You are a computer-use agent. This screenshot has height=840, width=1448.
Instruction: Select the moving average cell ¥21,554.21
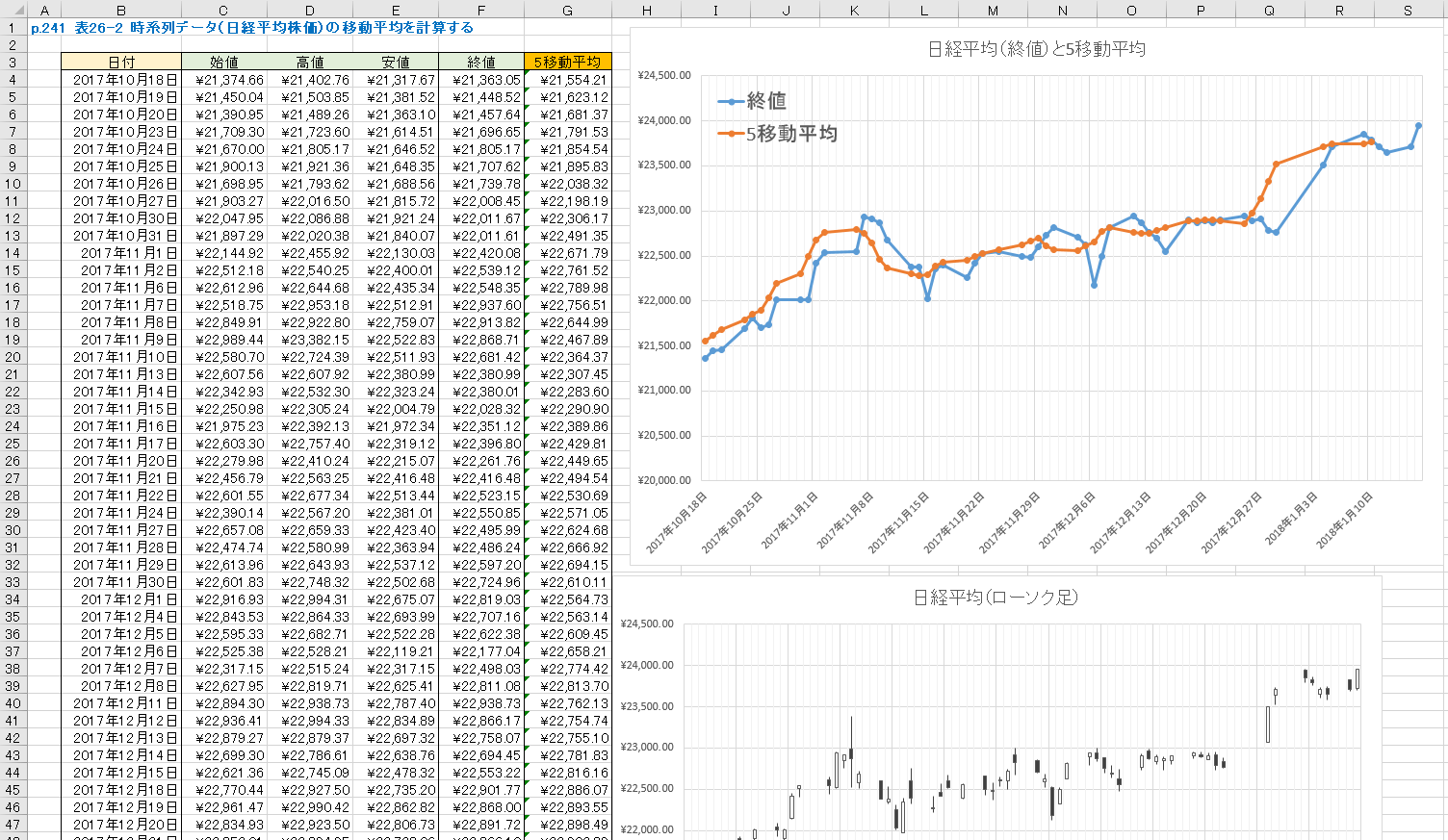(567, 80)
